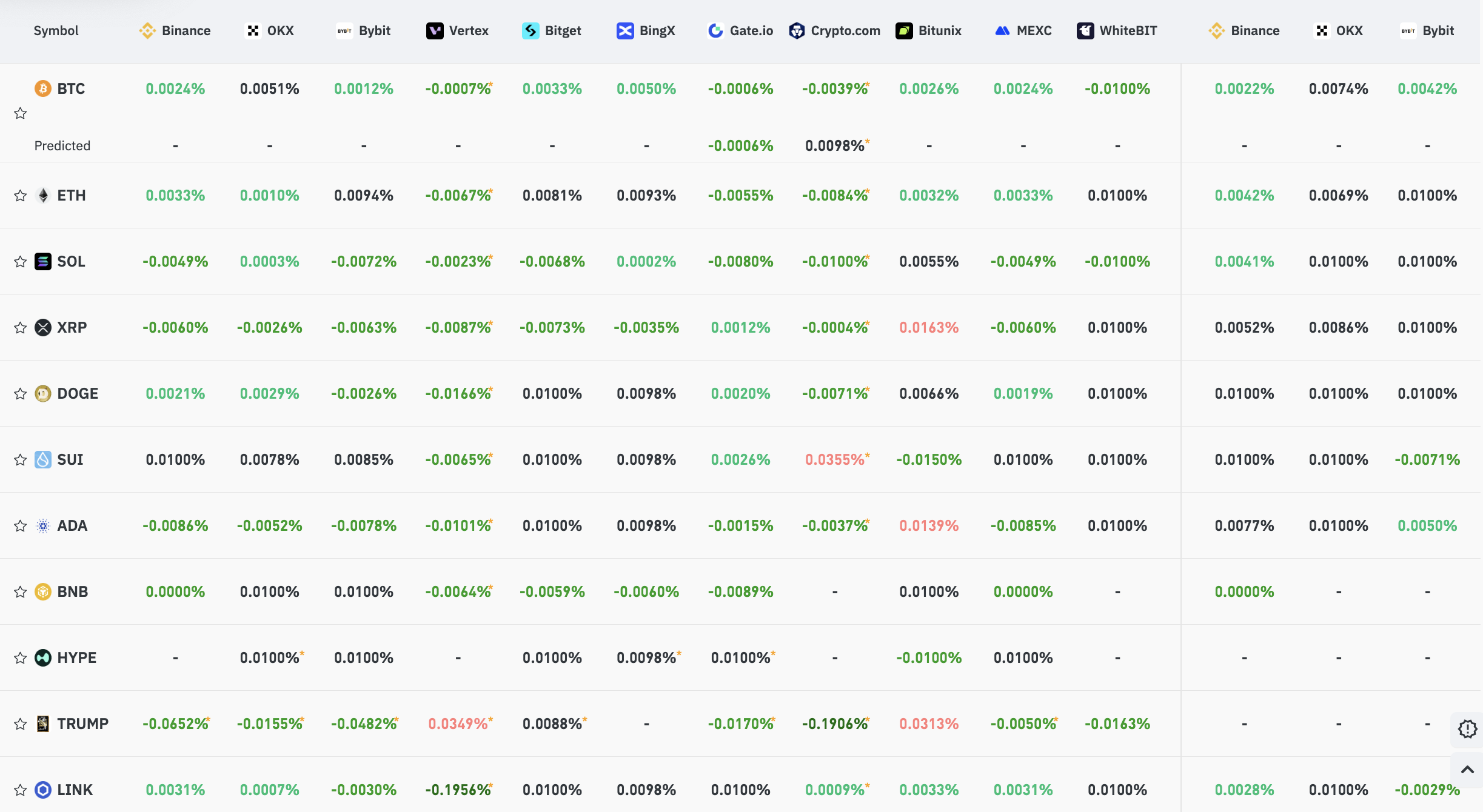Click the Bitget exchange logo
Image resolution: width=1483 pixels, height=812 pixels.
point(530,30)
